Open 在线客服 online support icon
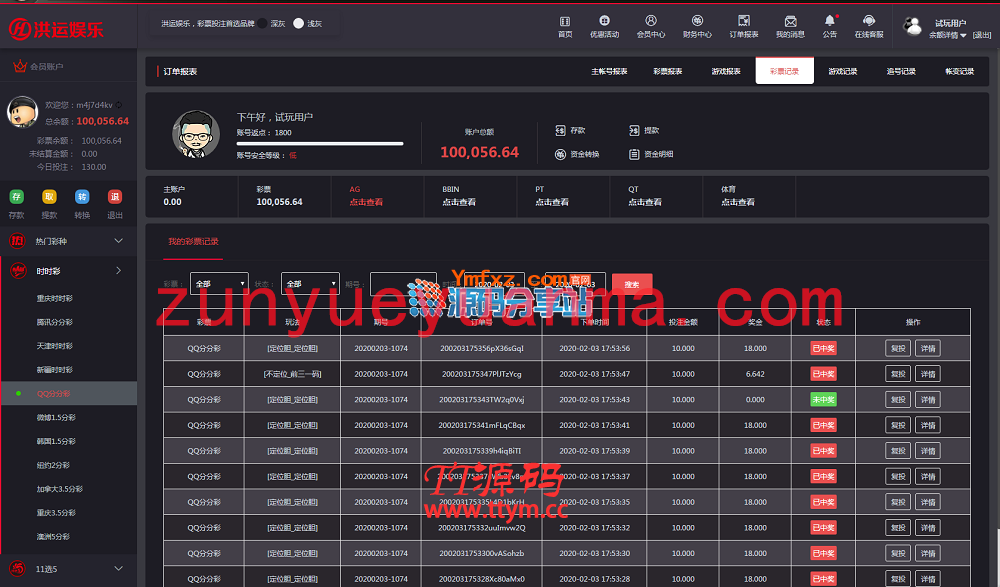The image size is (1000, 587). [869, 21]
